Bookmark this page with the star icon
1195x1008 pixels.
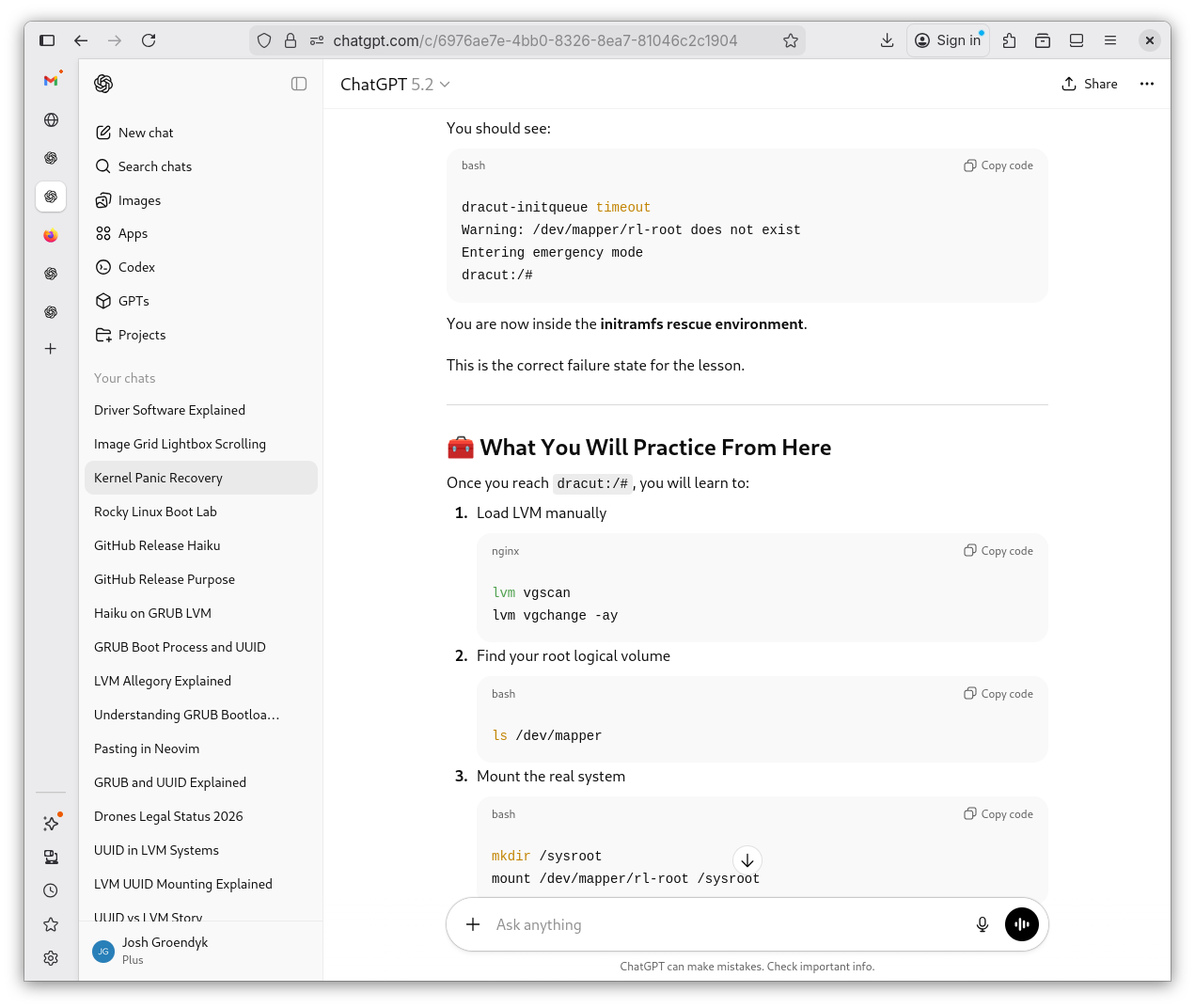pyautogui.click(x=791, y=40)
